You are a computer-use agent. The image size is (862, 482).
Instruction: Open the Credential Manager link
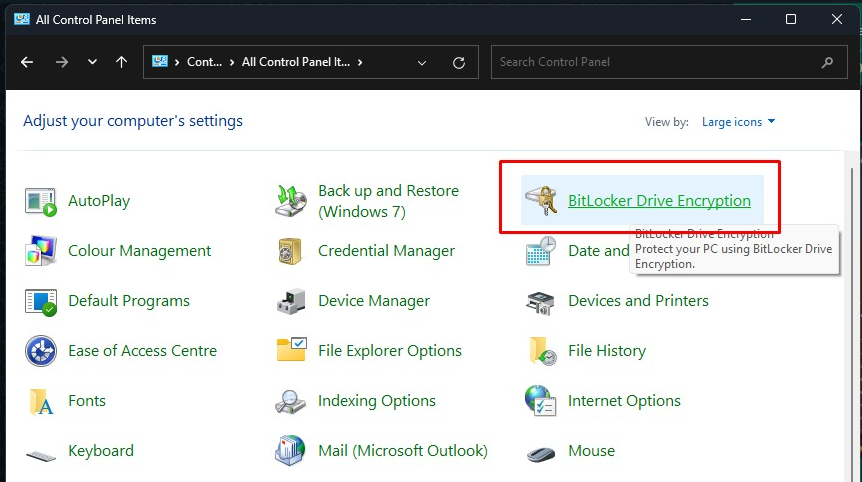pyautogui.click(x=386, y=251)
